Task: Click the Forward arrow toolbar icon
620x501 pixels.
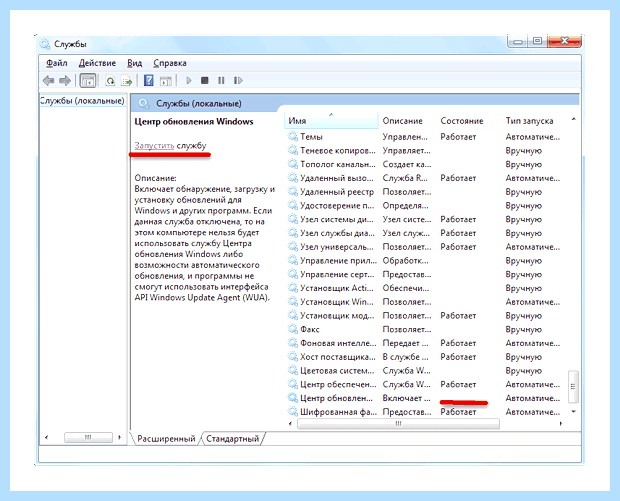Action: tap(65, 81)
